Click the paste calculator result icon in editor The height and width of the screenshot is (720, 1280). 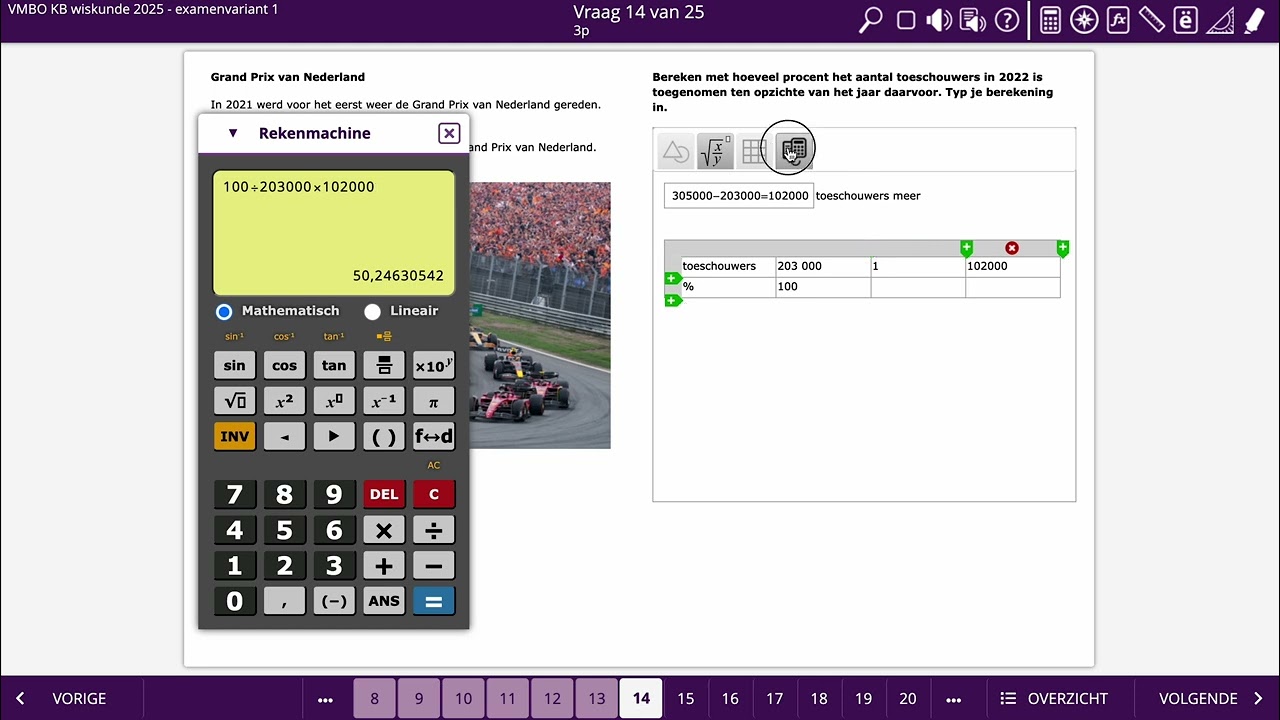(793, 151)
